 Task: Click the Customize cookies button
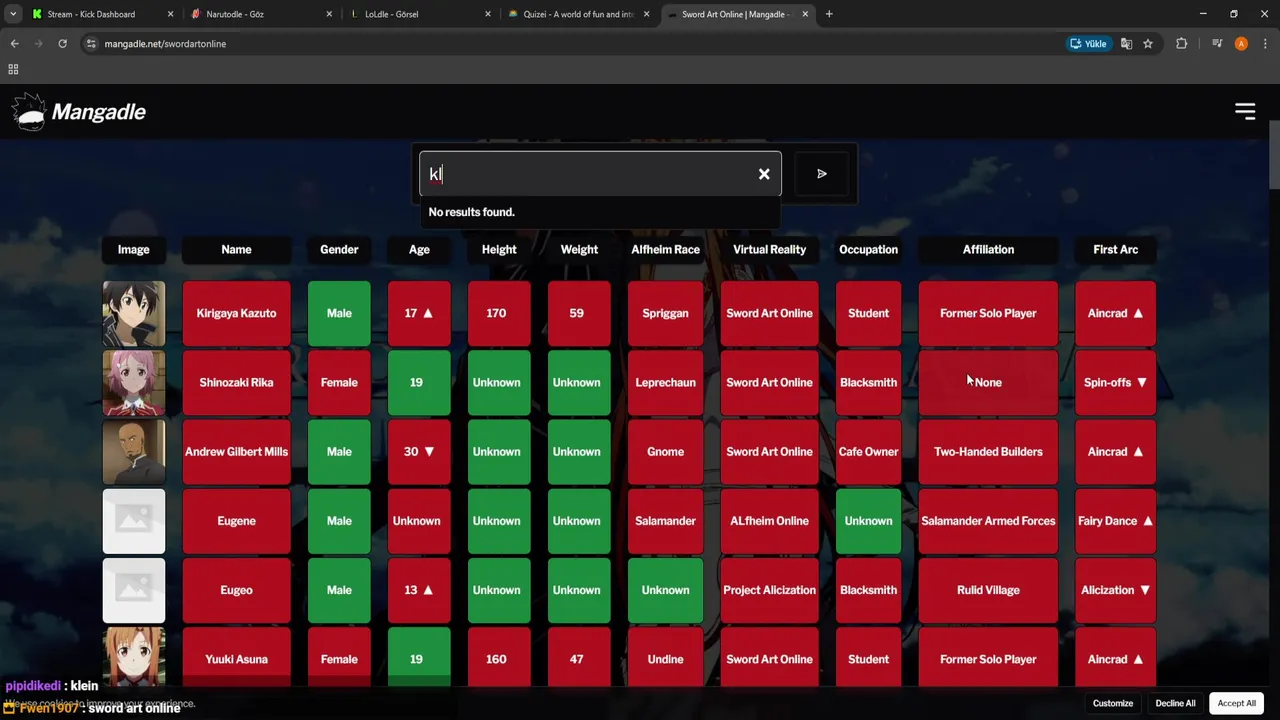[1113, 703]
